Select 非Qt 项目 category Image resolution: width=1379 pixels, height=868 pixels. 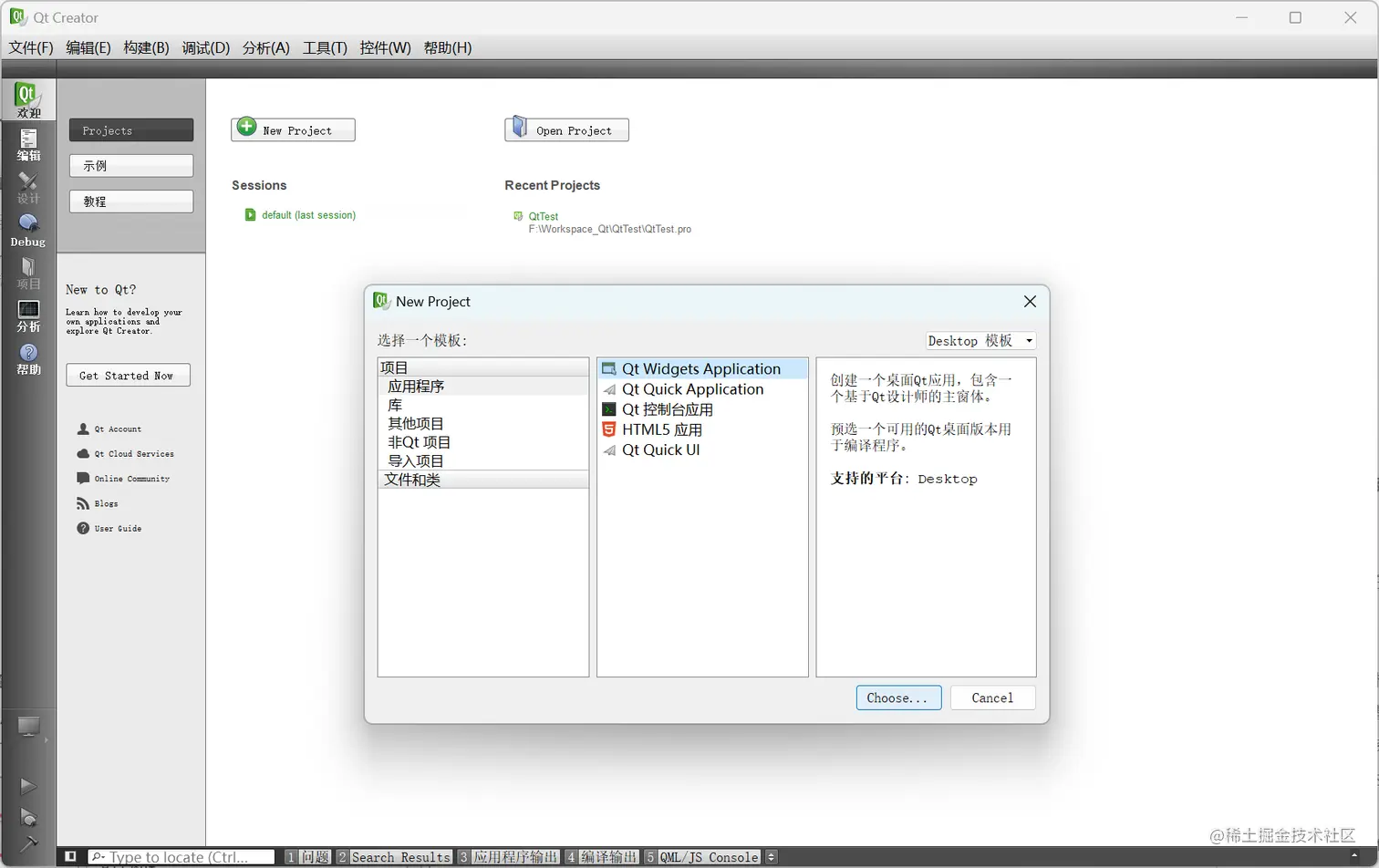click(x=483, y=442)
